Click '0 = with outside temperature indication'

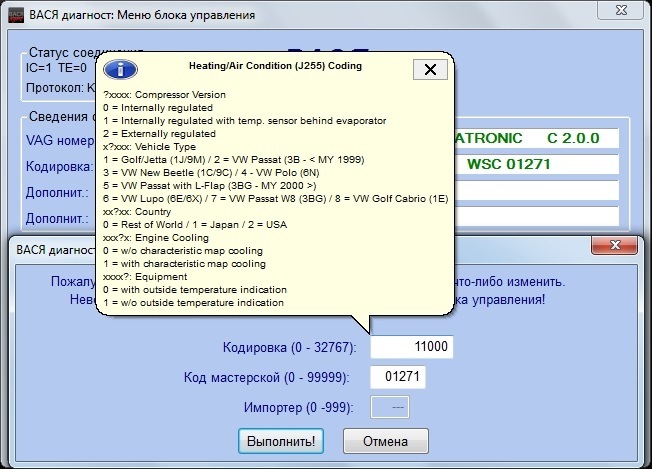coord(195,290)
